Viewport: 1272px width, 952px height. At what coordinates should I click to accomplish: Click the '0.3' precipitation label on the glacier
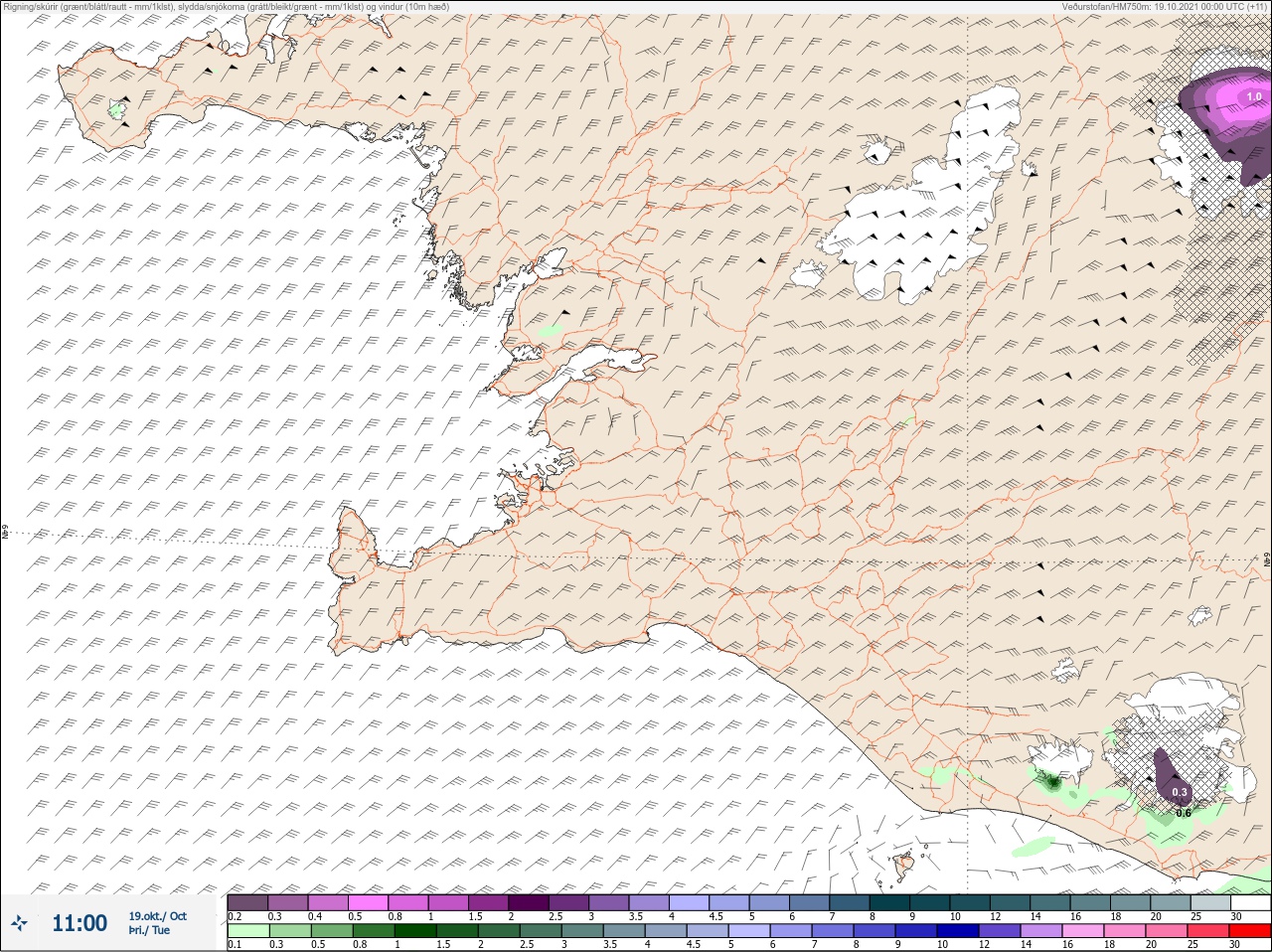(1180, 792)
